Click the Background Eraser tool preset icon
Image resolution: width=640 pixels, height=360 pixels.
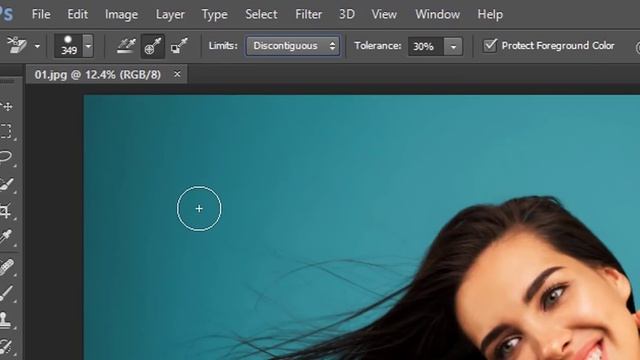17,45
